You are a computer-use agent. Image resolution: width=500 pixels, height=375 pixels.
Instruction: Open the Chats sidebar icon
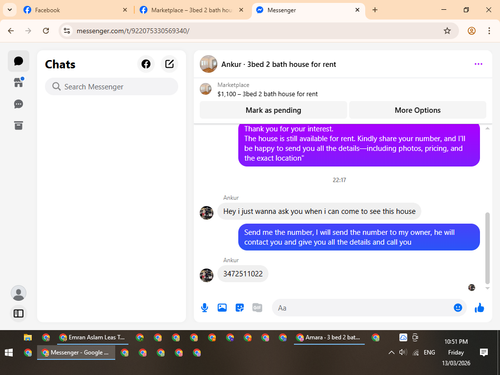tap(18, 61)
